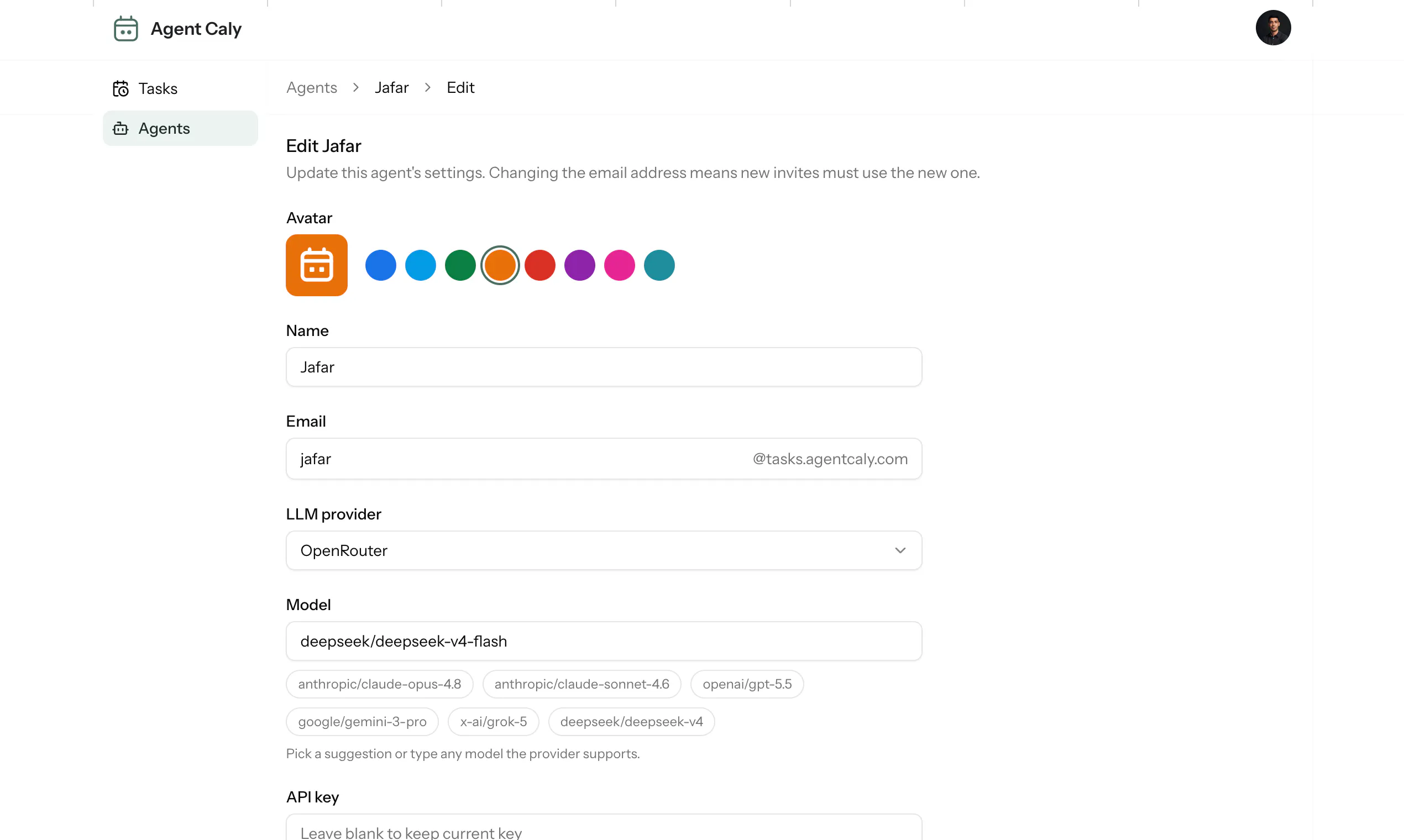Viewport: 1404px width, 840px height.
Task: Click 'Pick a suggestion or type any model' hint
Action: click(x=463, y=754)
